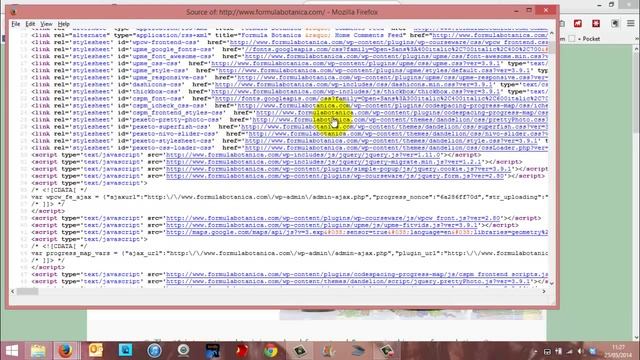The image size is (640, 360).
Task: Open the font-awesome.min.css stylesheet link
Action: 396,56
